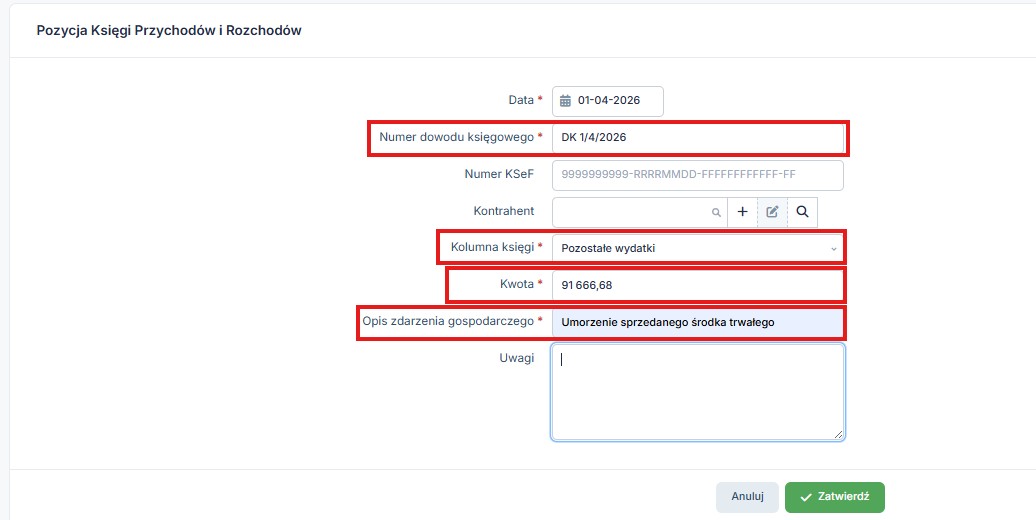The width and height of the screenshot is (1036, 520).
Task: Click the chevron arrow of the Kolumna księgi select
Action: click(x=834, y=248)
